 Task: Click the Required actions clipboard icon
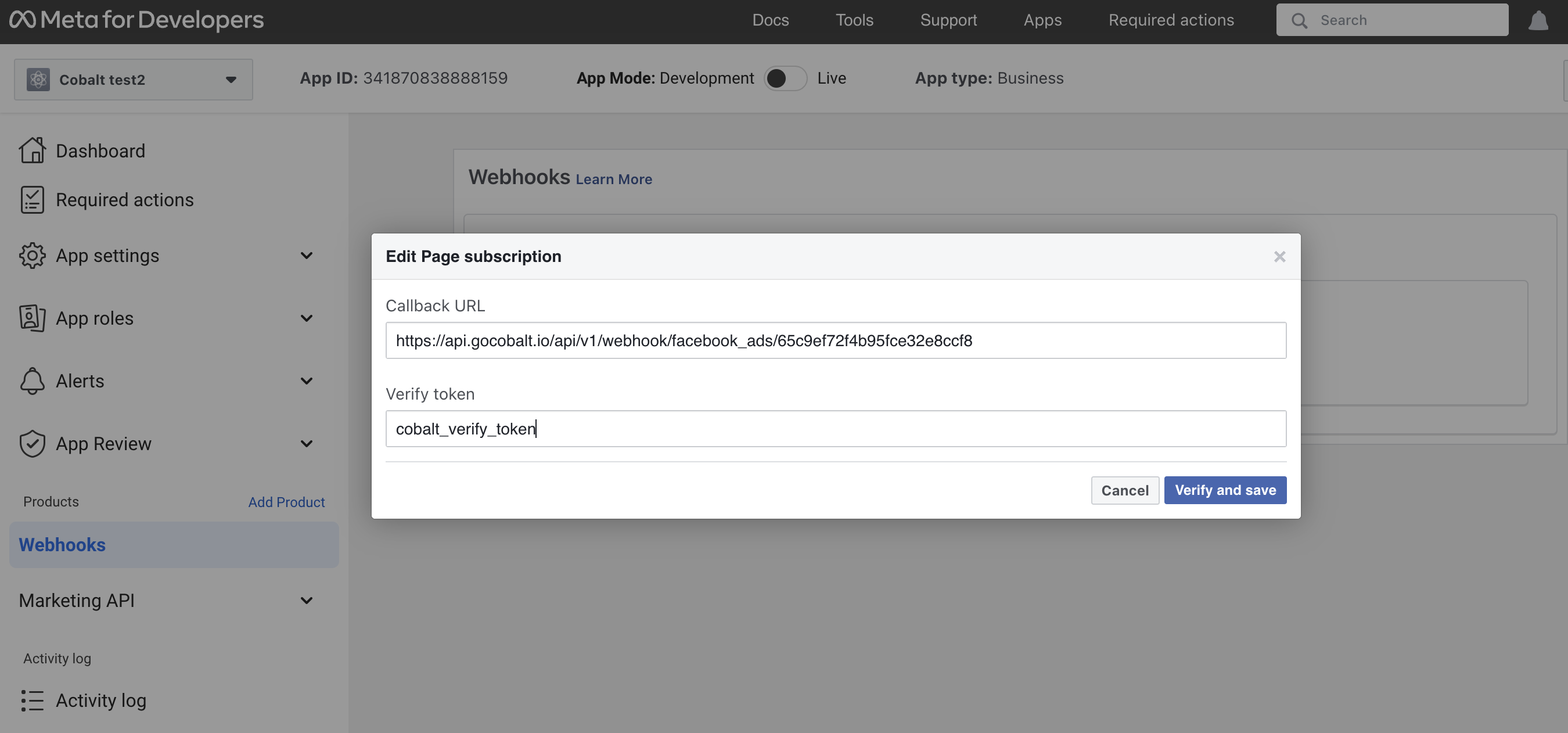(x=33, y=199)
